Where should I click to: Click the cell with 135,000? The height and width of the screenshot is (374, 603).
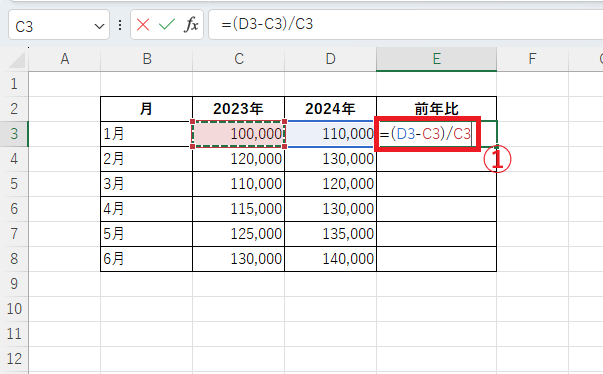coord(330,234)
